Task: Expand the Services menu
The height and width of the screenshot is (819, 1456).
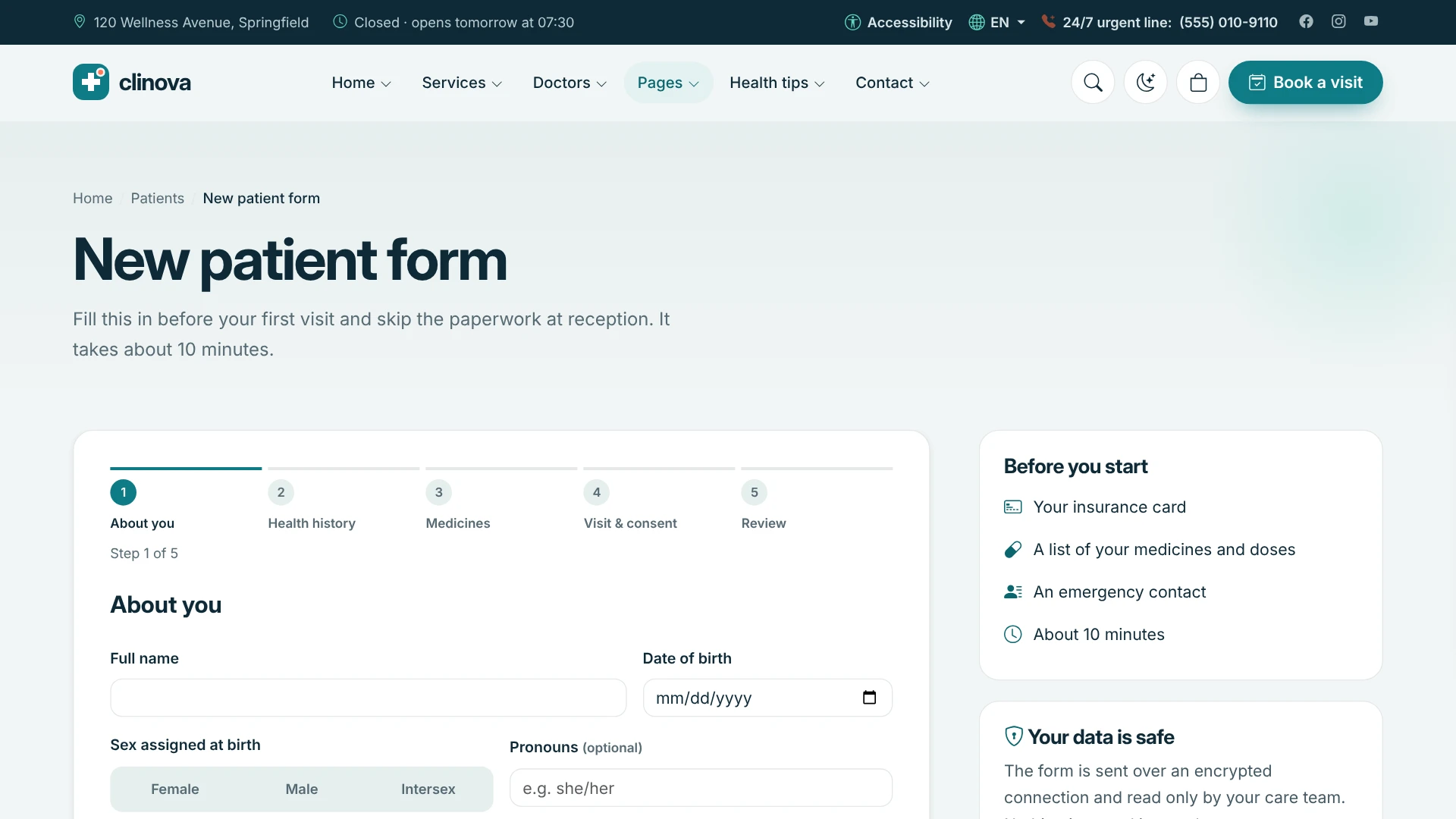Action: (x=462, y=83)
